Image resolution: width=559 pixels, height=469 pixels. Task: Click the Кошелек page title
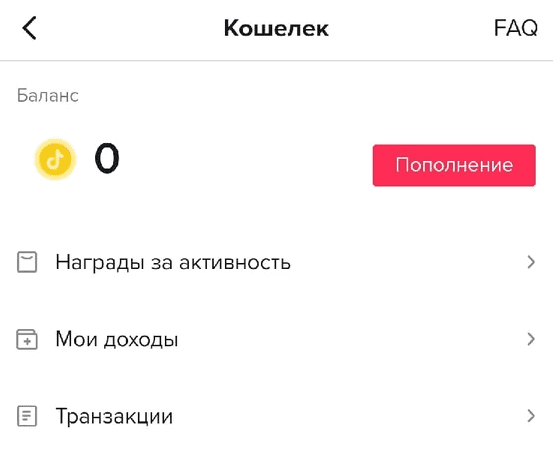276,28
